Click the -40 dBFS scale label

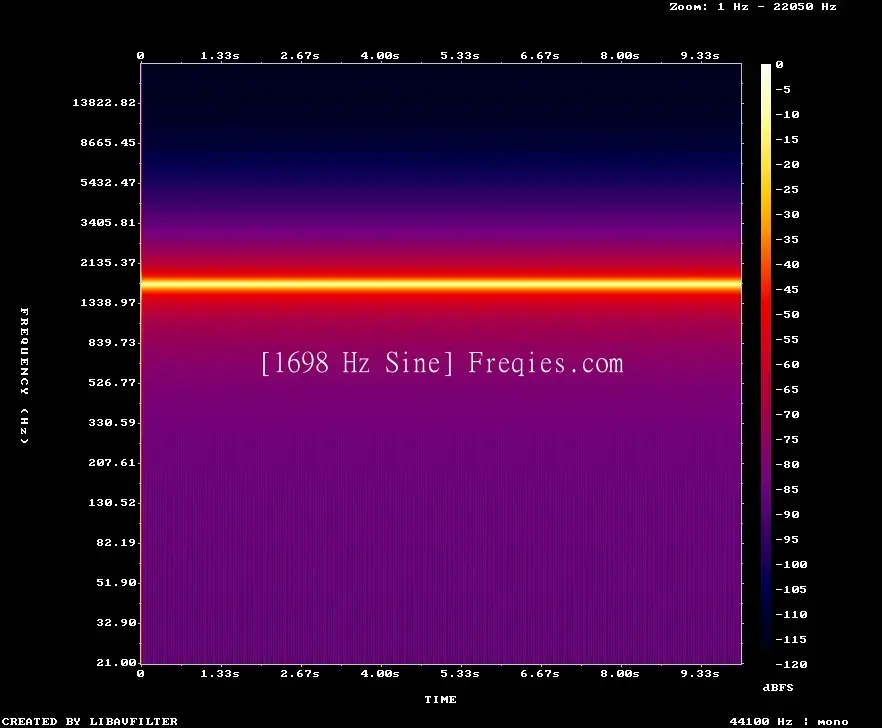(787, 264)
